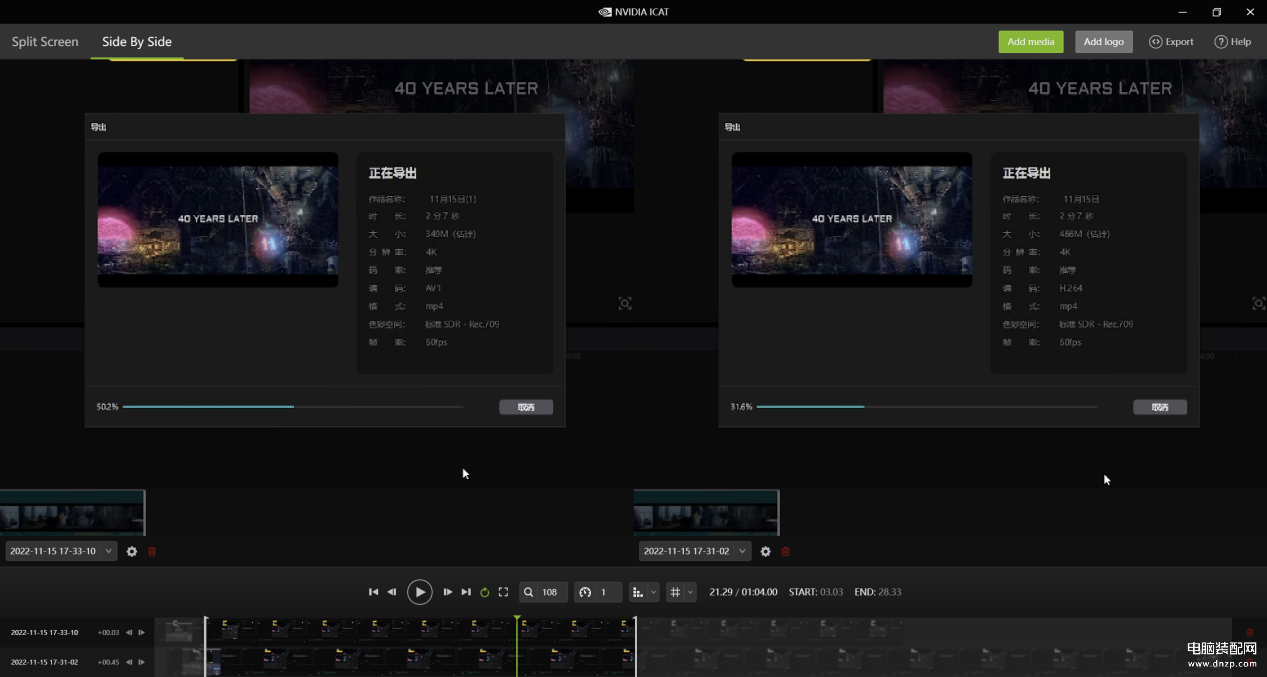Enter fullscreen with the fullscreen icon

[x=503, y=592]
